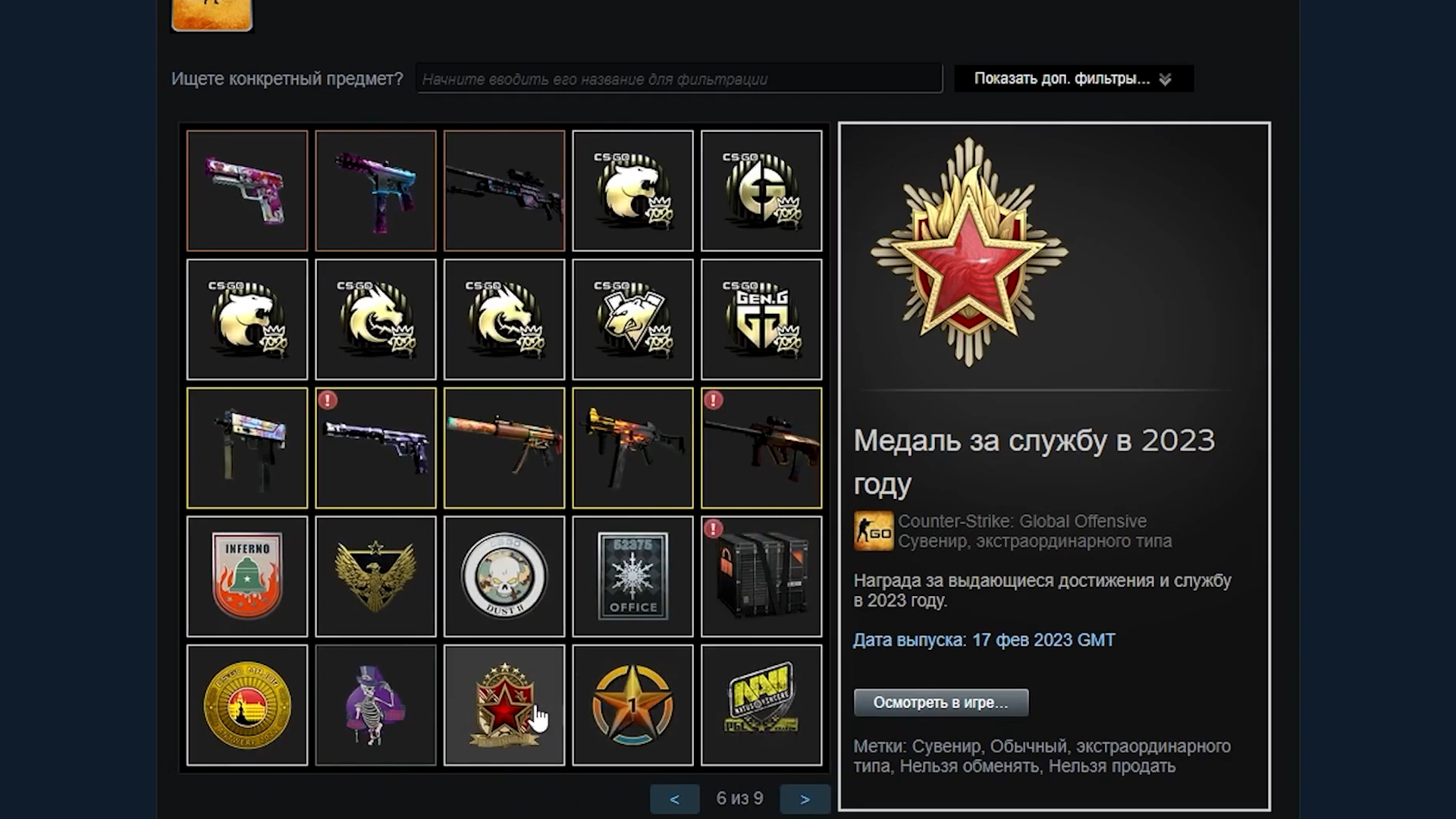
Task: Select the Inferno map pin item
Action: click(x=247, y=576)
